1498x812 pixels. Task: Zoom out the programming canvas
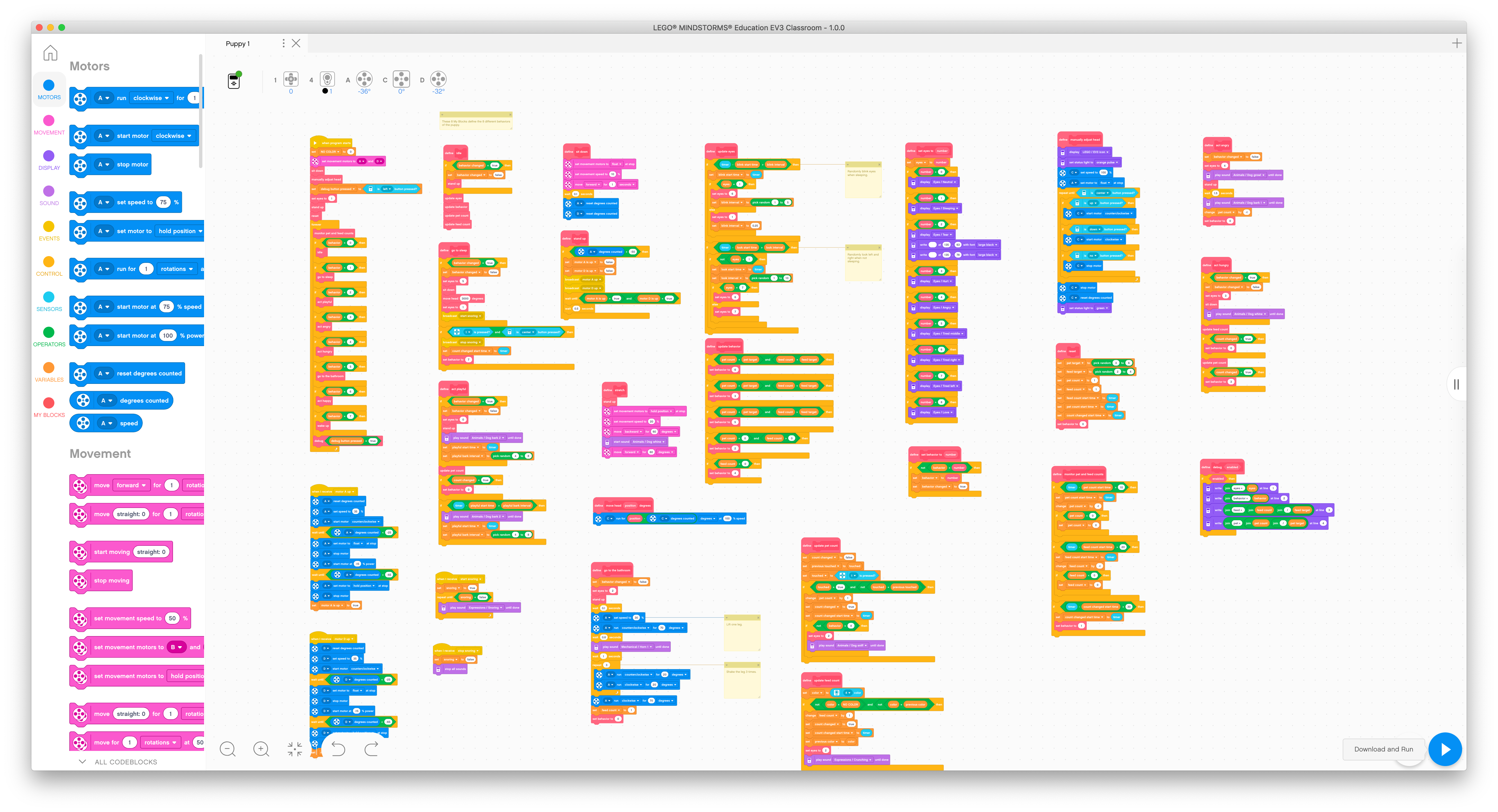pos(228,749)
